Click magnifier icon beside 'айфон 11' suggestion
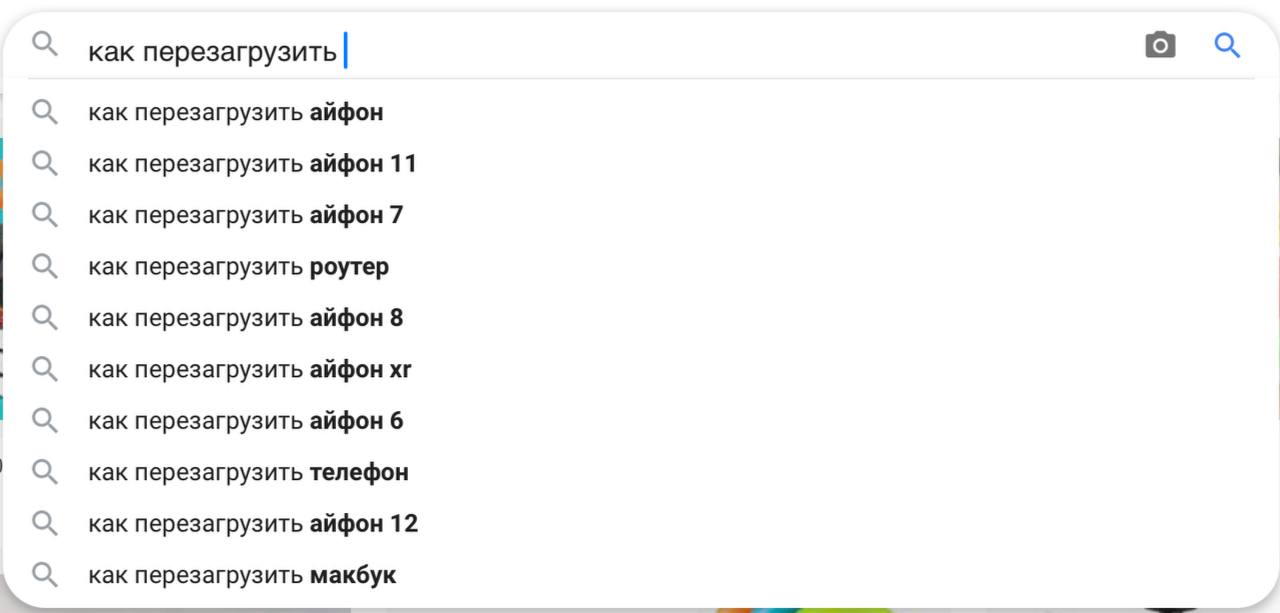Screen dimensions: 1280x613 [x=45, y=163]
